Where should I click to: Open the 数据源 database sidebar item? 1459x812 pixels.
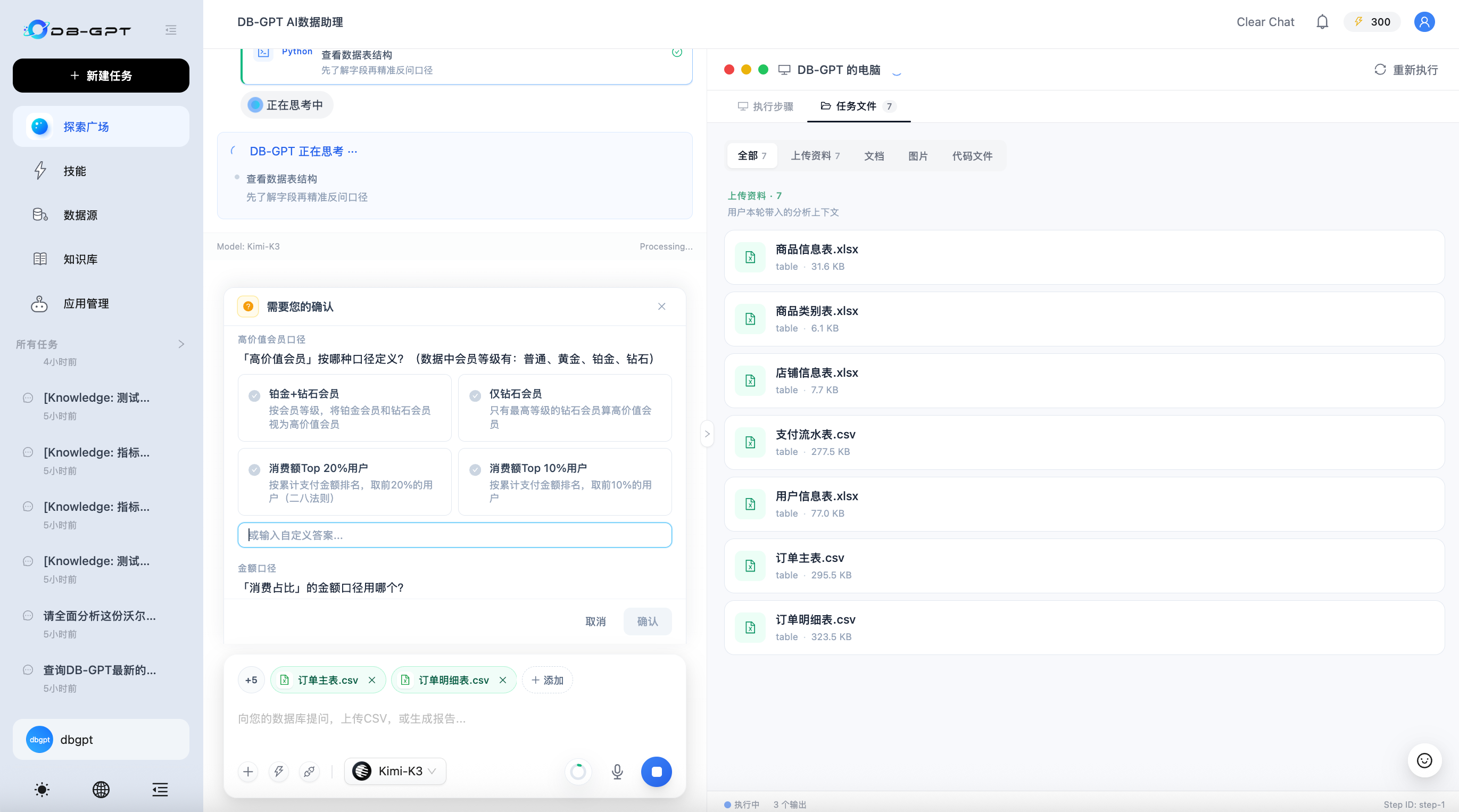(x=101, y=214)
